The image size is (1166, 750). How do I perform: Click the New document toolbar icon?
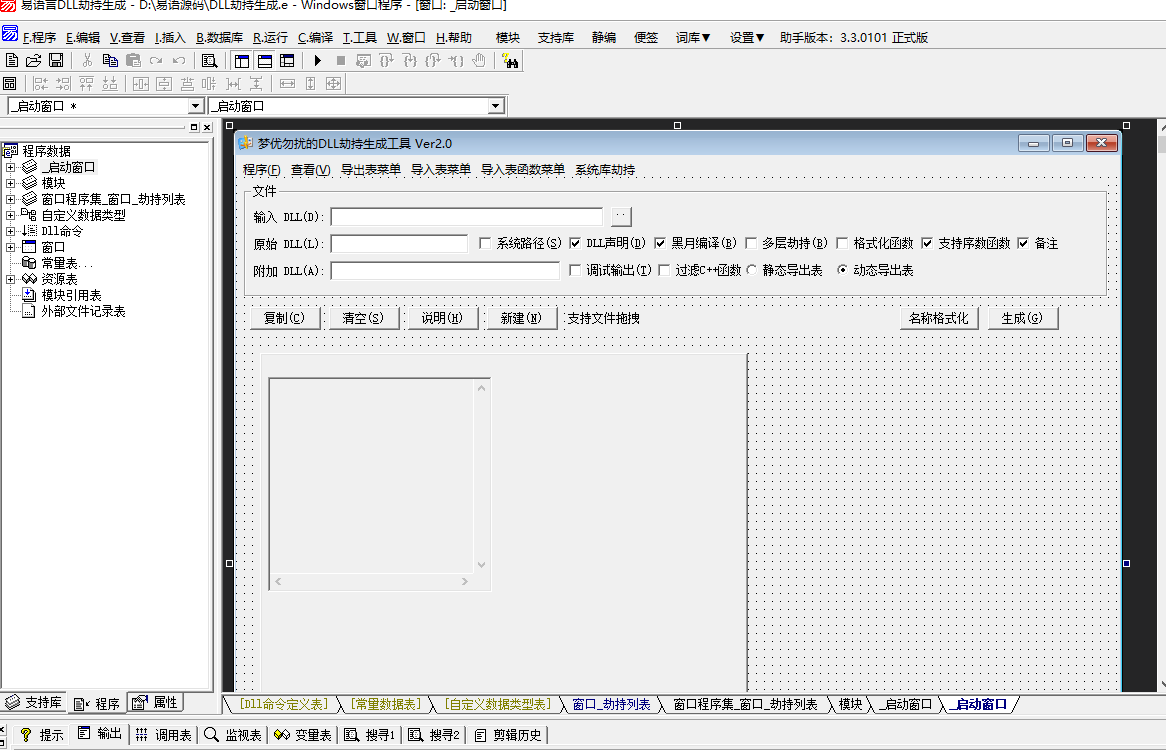12,61
